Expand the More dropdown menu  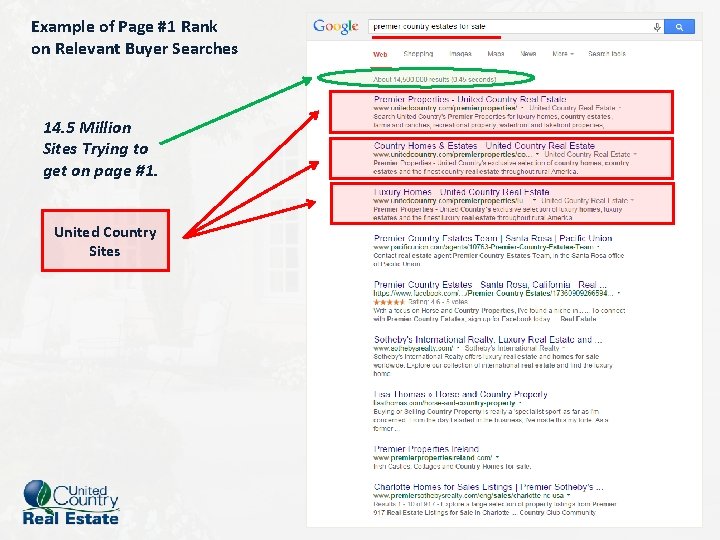[x=562, y=54]
